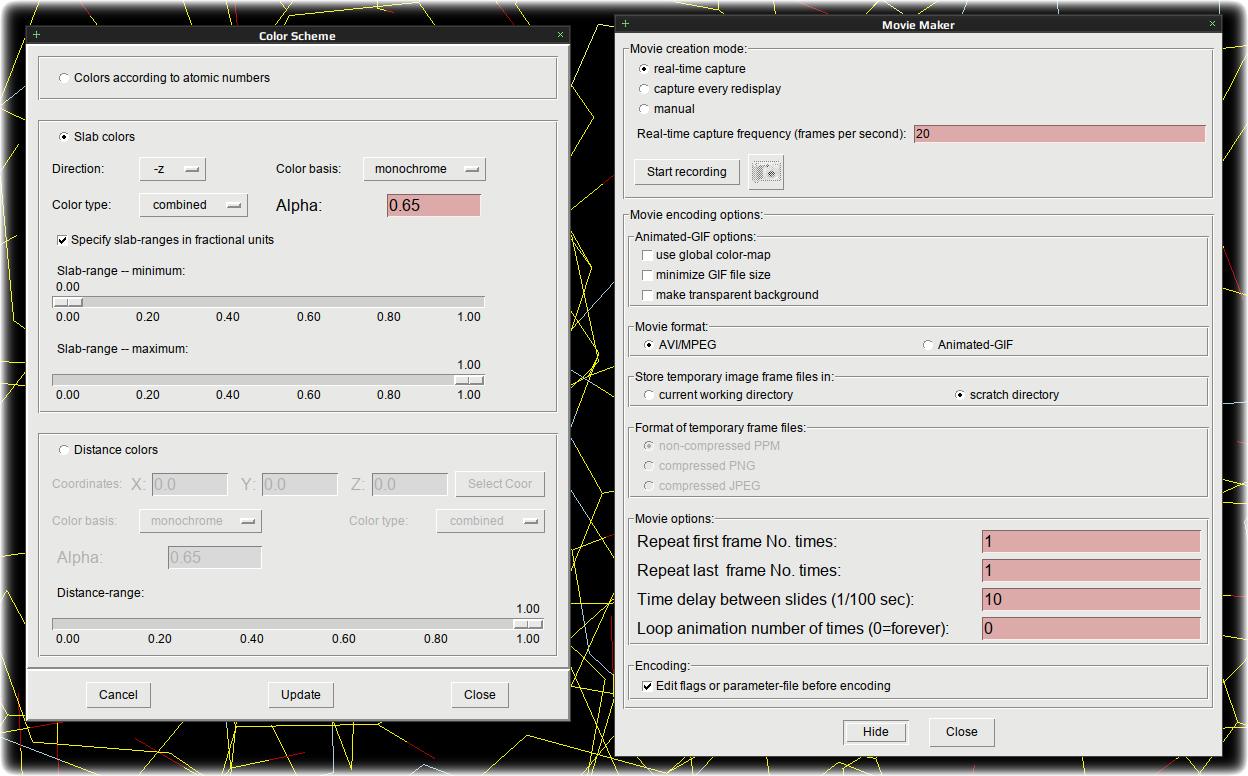Viewport: 1248px width, 776px height.
Task: Select Animated-GIF movie format
Action: (x=968, y=345)
